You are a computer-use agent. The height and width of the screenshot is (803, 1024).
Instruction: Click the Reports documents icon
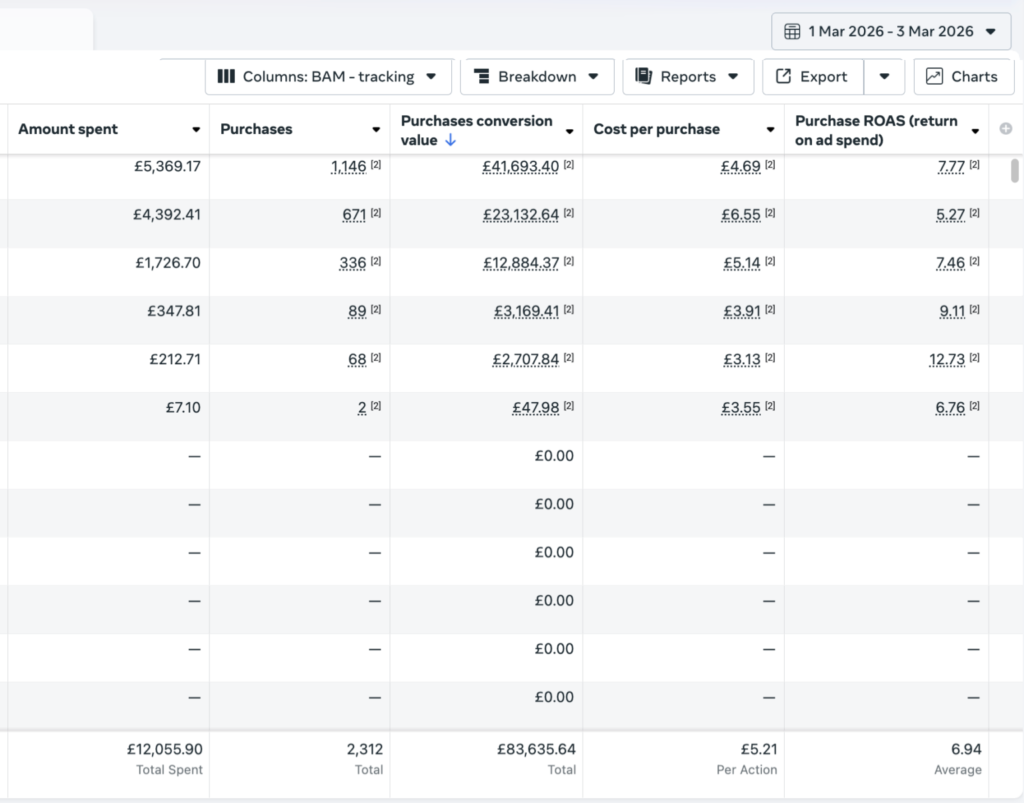point(643,76)
